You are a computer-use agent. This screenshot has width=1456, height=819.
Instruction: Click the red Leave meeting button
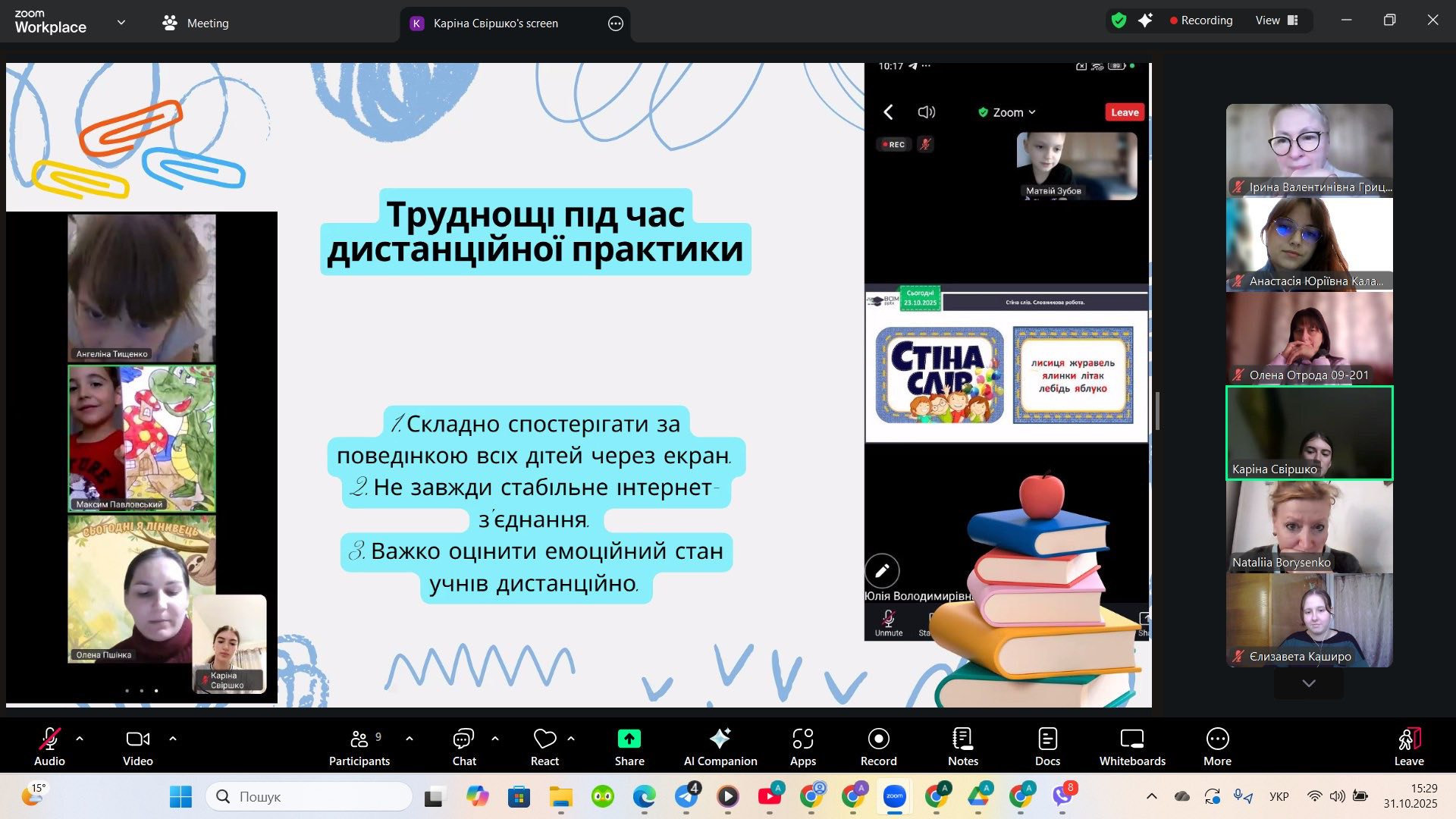click(1409, 746)
